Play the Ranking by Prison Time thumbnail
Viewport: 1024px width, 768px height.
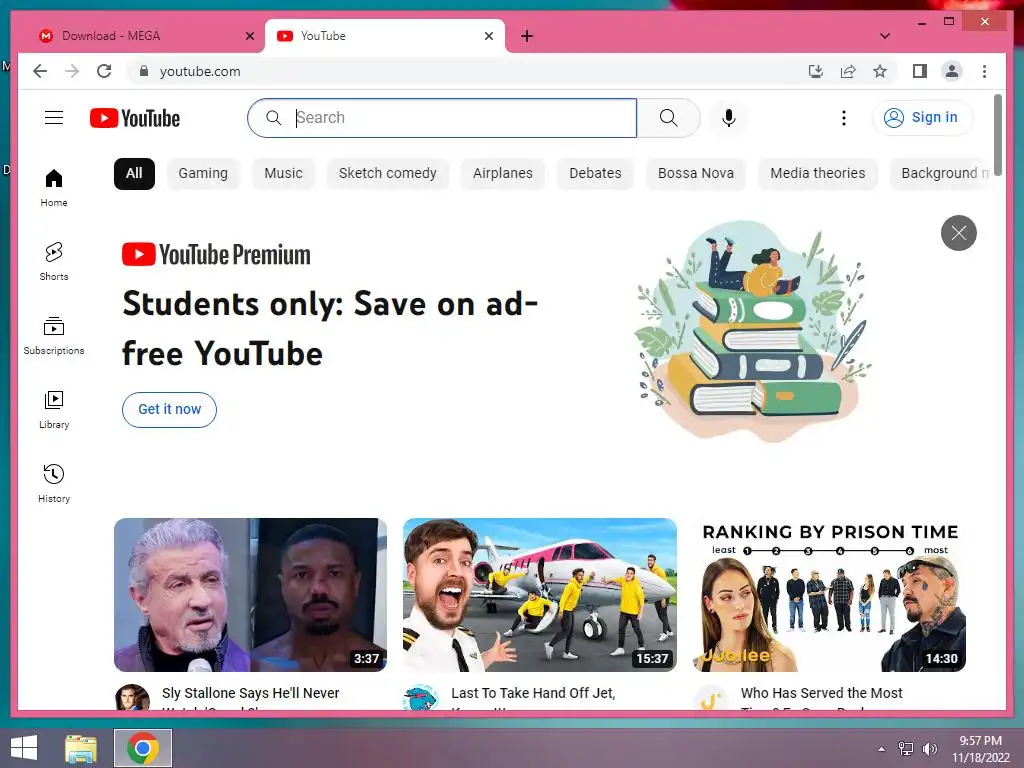(x=829, y=594)
